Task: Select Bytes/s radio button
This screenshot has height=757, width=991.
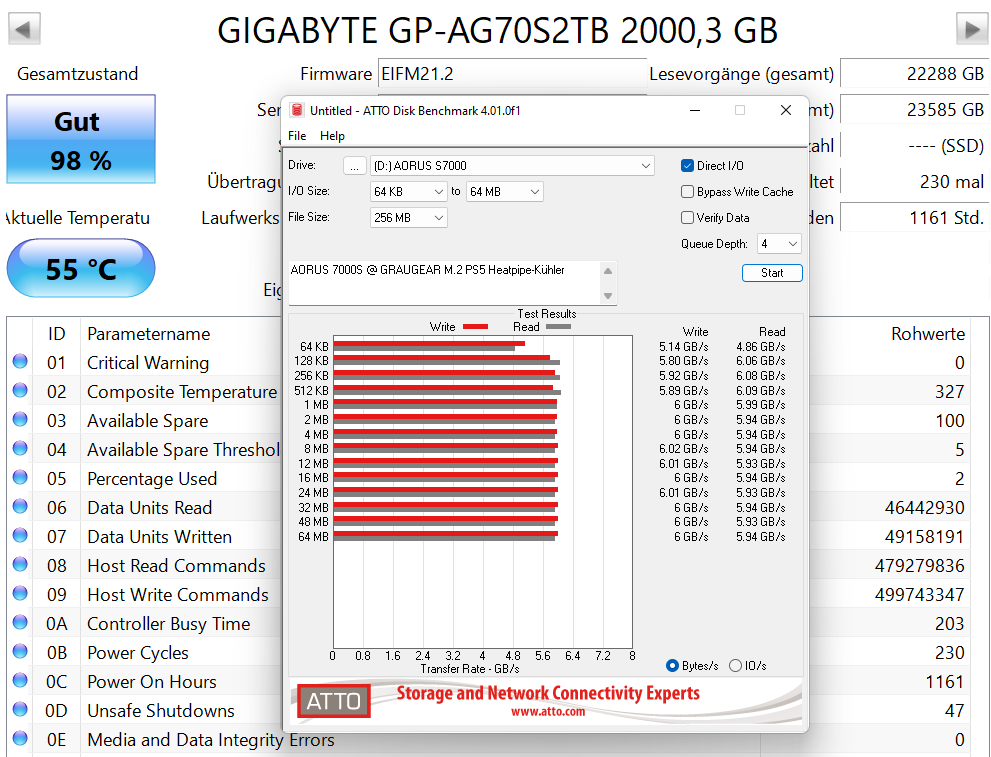Action: pos(672,665)
